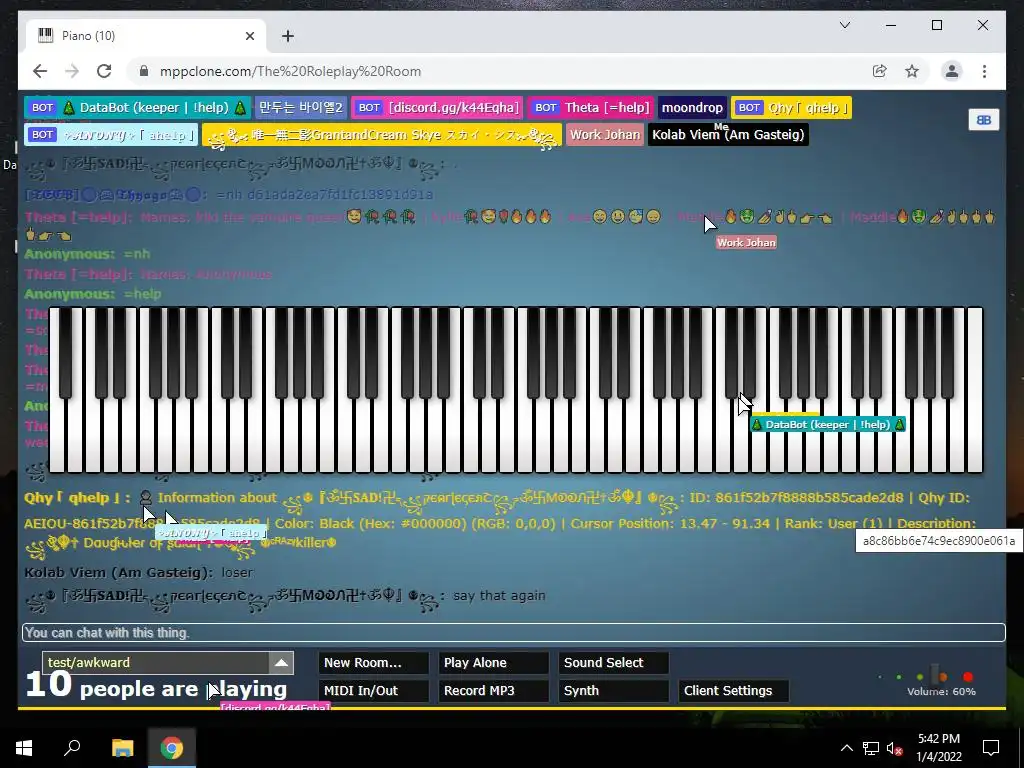Open MIDI In/Out settings
This screenshot has height=768, width=1024.
pyautogui.click(x=374, y=690)
